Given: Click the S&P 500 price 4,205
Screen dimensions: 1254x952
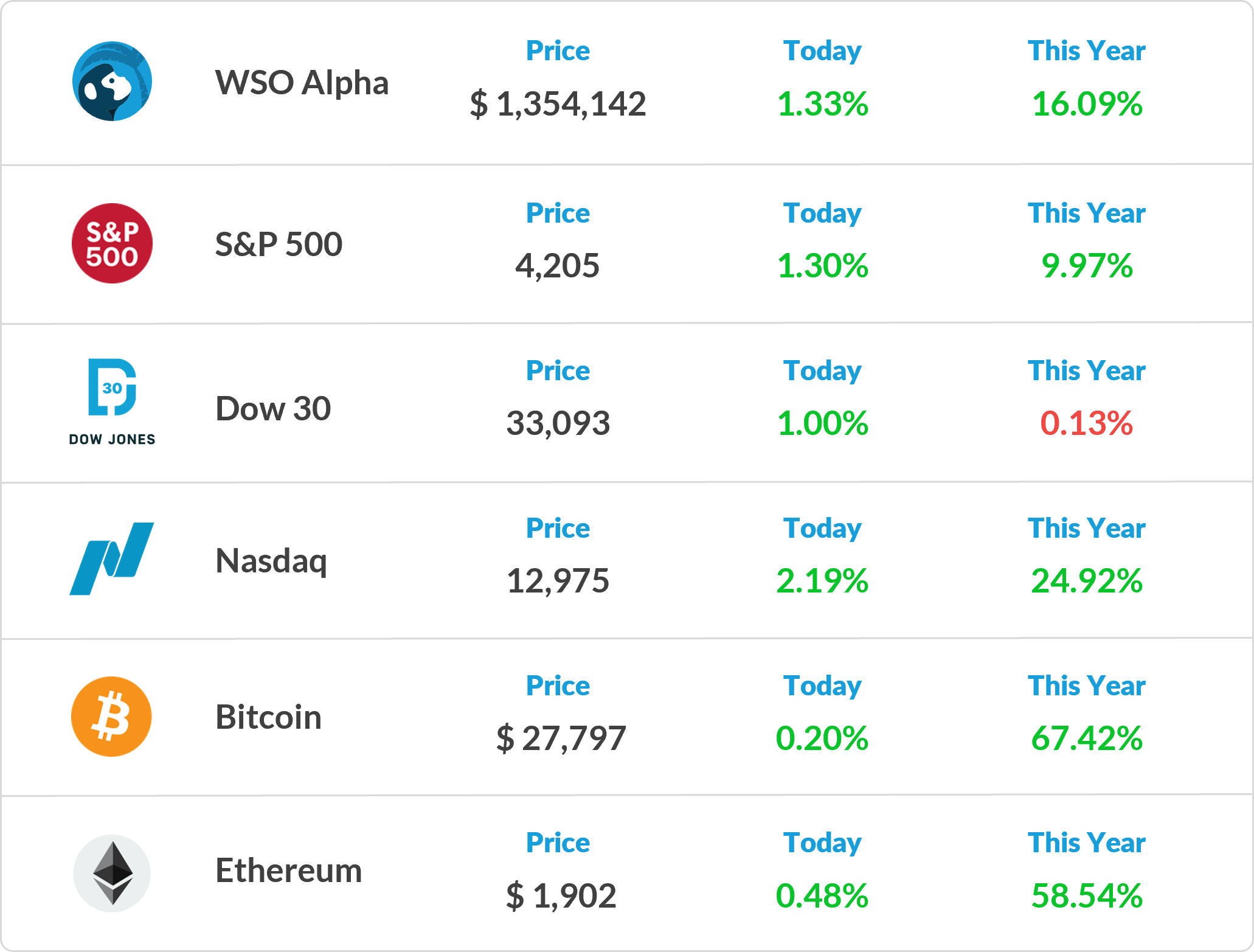Looking at the screenshot, I should [558, 266].
